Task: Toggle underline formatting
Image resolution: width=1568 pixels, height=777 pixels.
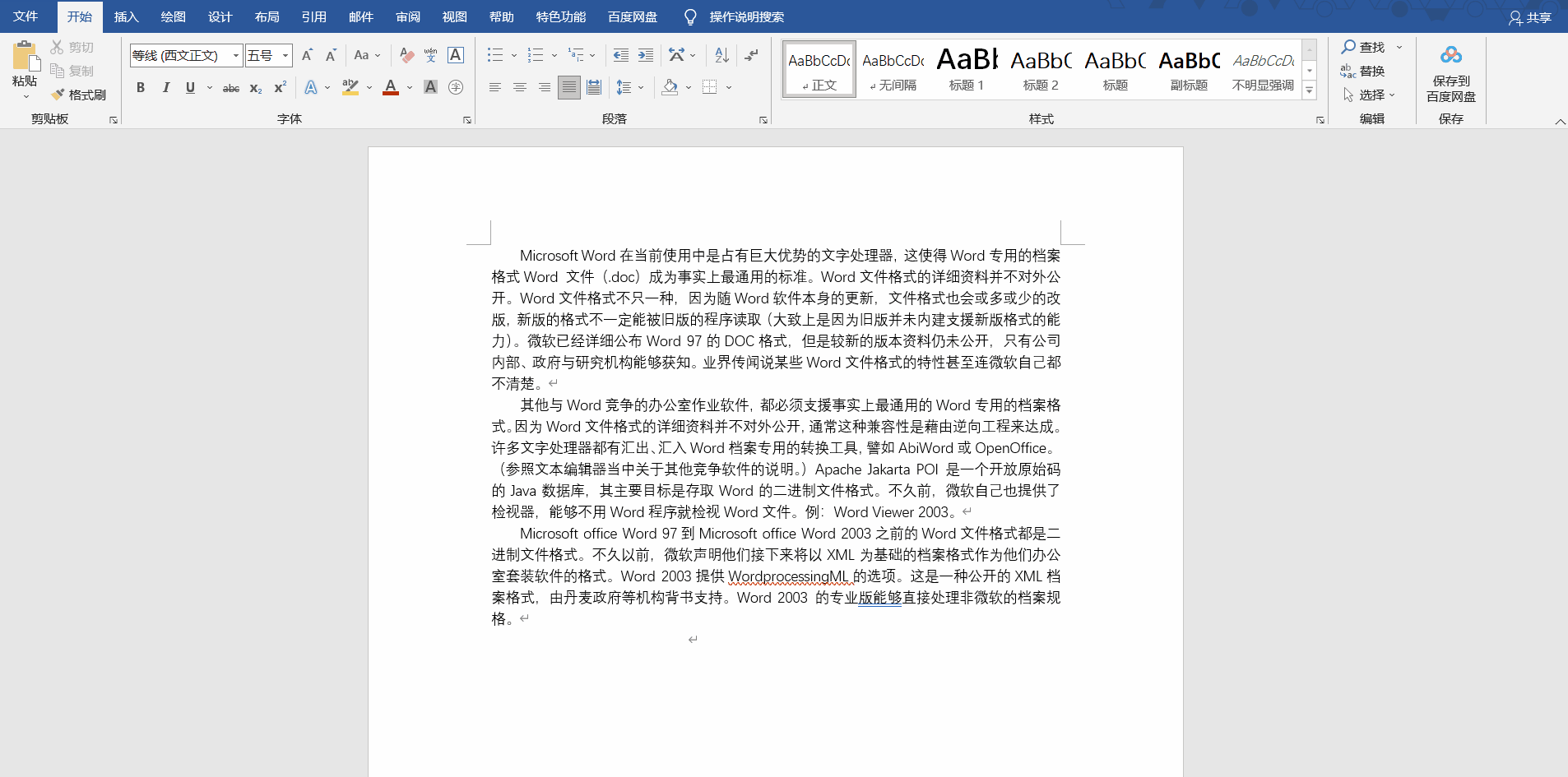Action: [190, 87]
